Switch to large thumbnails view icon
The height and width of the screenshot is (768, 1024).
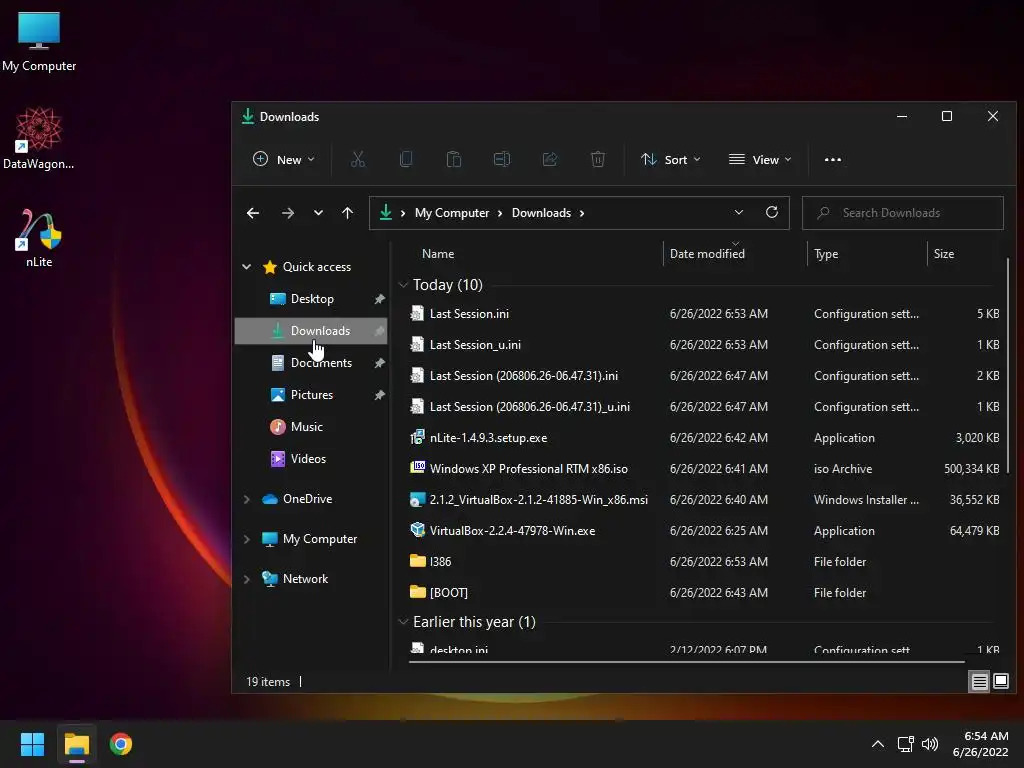pyautogui.click(x=1000, y=682)
